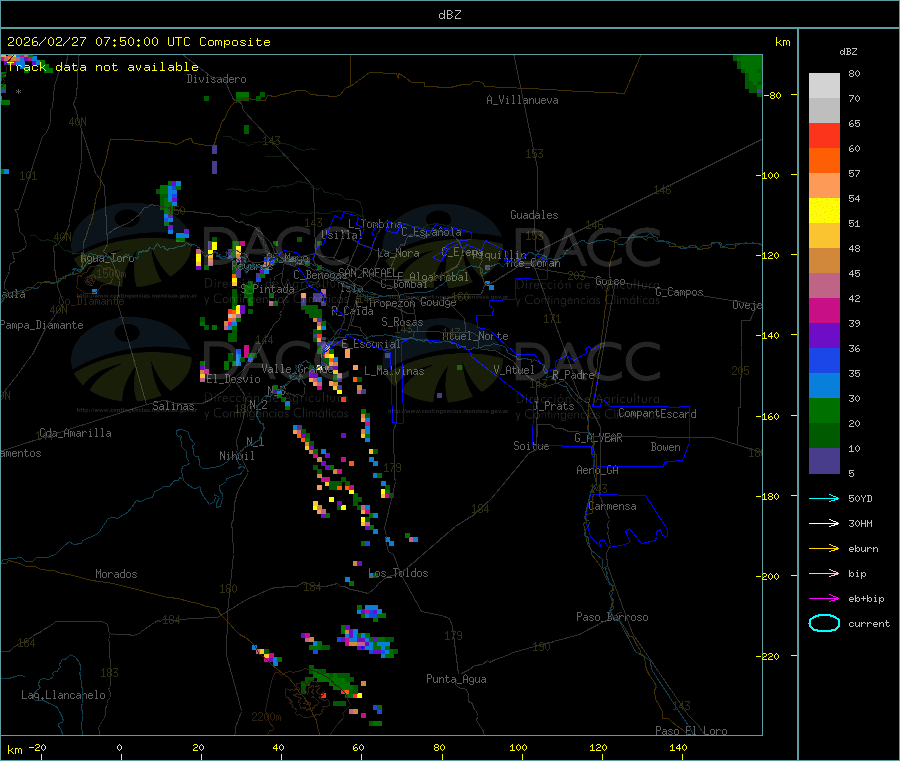Click the 'G_Campos' map label
The height and width of the screenshot is (761, 900).
679,292
